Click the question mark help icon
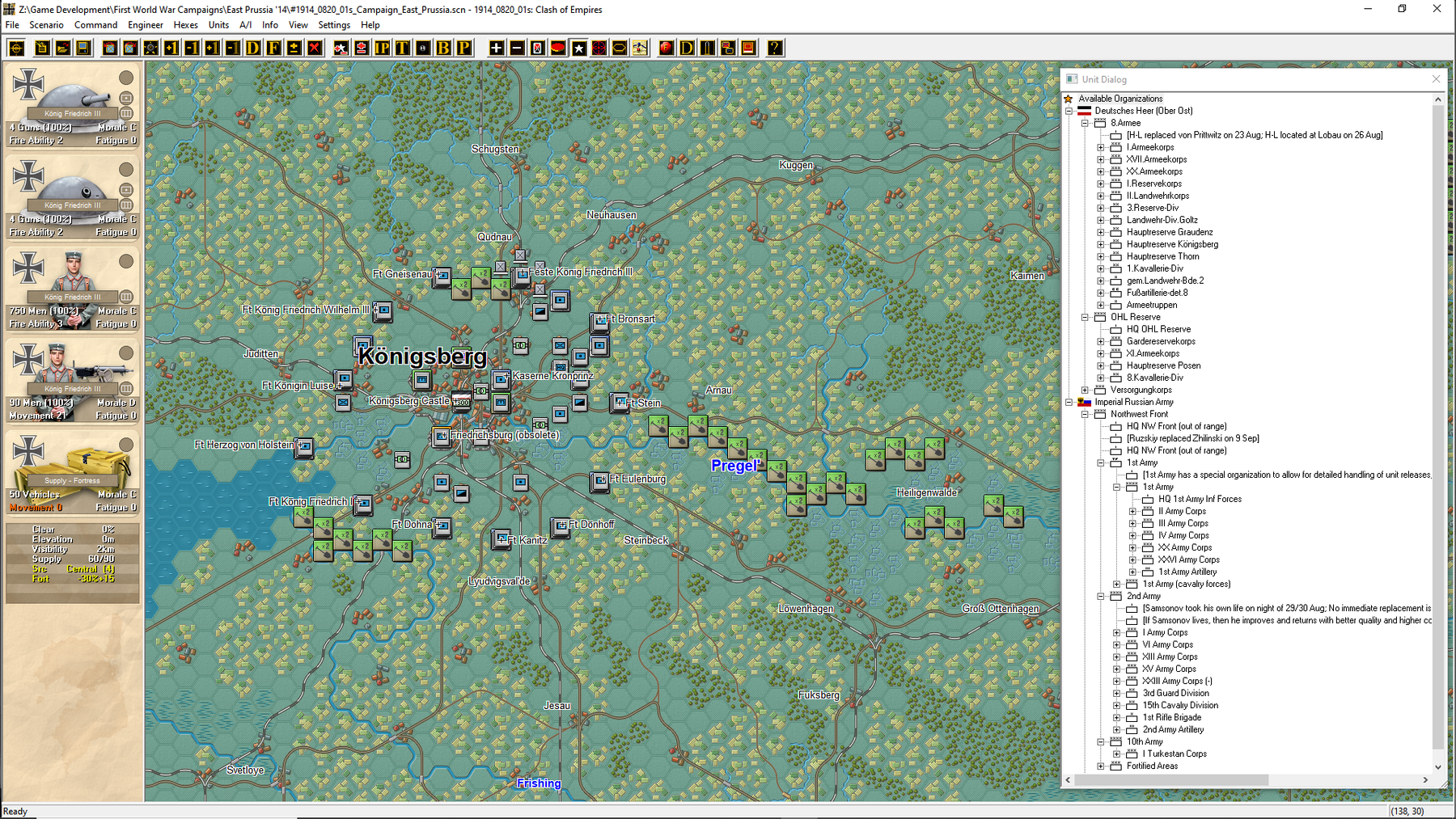Image resolution: width=1456 pixels, height=819 pixels. point(775,48)
